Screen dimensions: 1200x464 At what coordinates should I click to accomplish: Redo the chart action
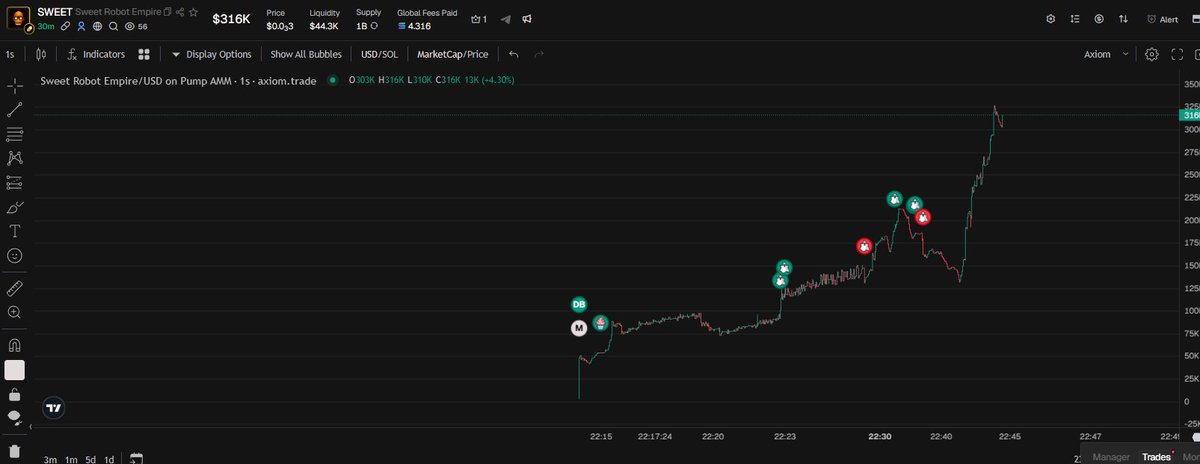(540, 54)
